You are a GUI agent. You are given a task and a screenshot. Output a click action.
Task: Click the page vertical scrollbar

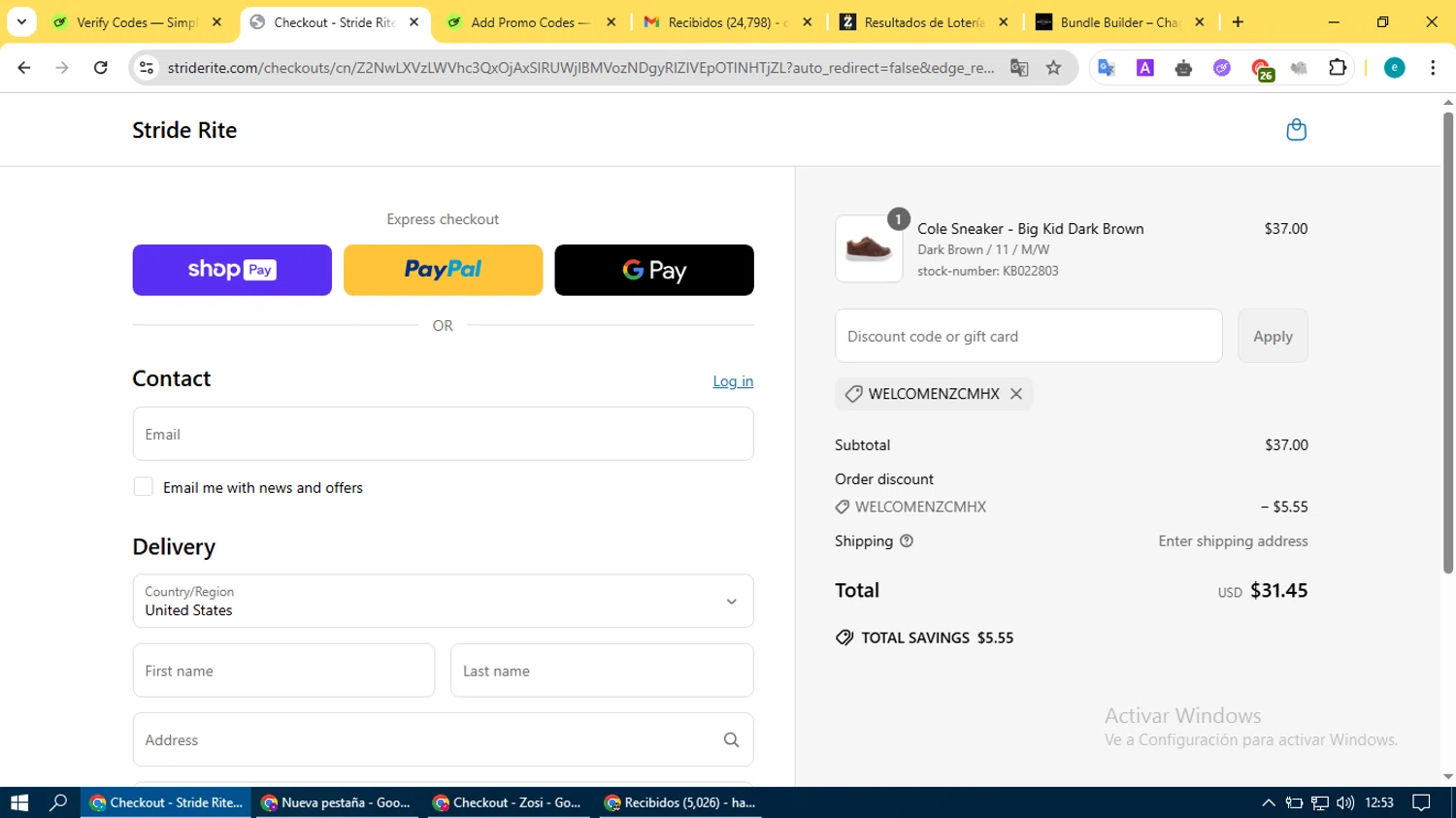(1448, 343)
